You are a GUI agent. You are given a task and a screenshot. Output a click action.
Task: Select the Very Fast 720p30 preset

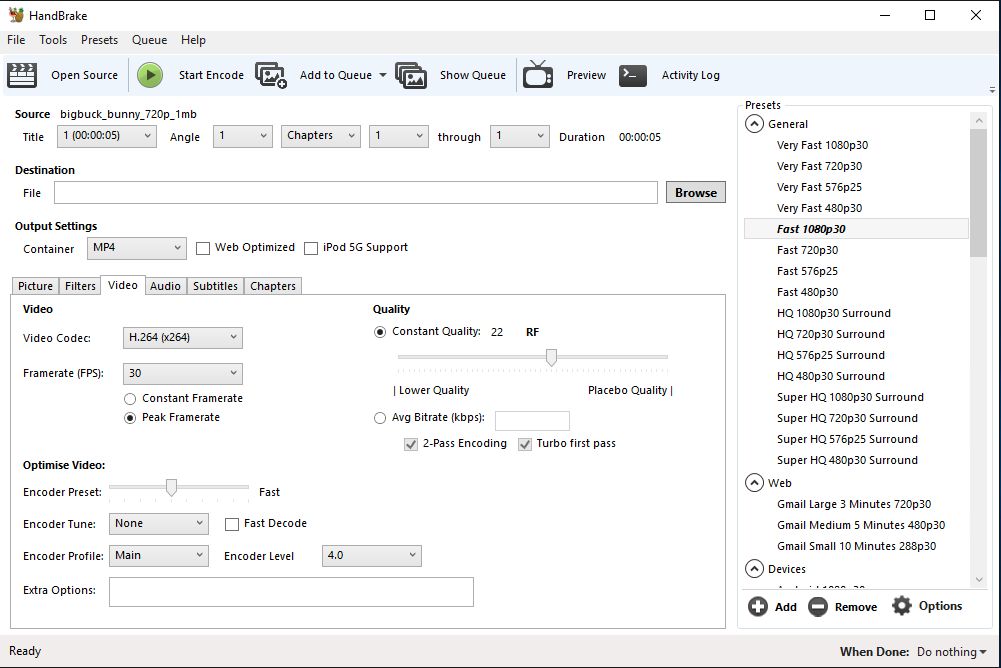click(820, 166)
